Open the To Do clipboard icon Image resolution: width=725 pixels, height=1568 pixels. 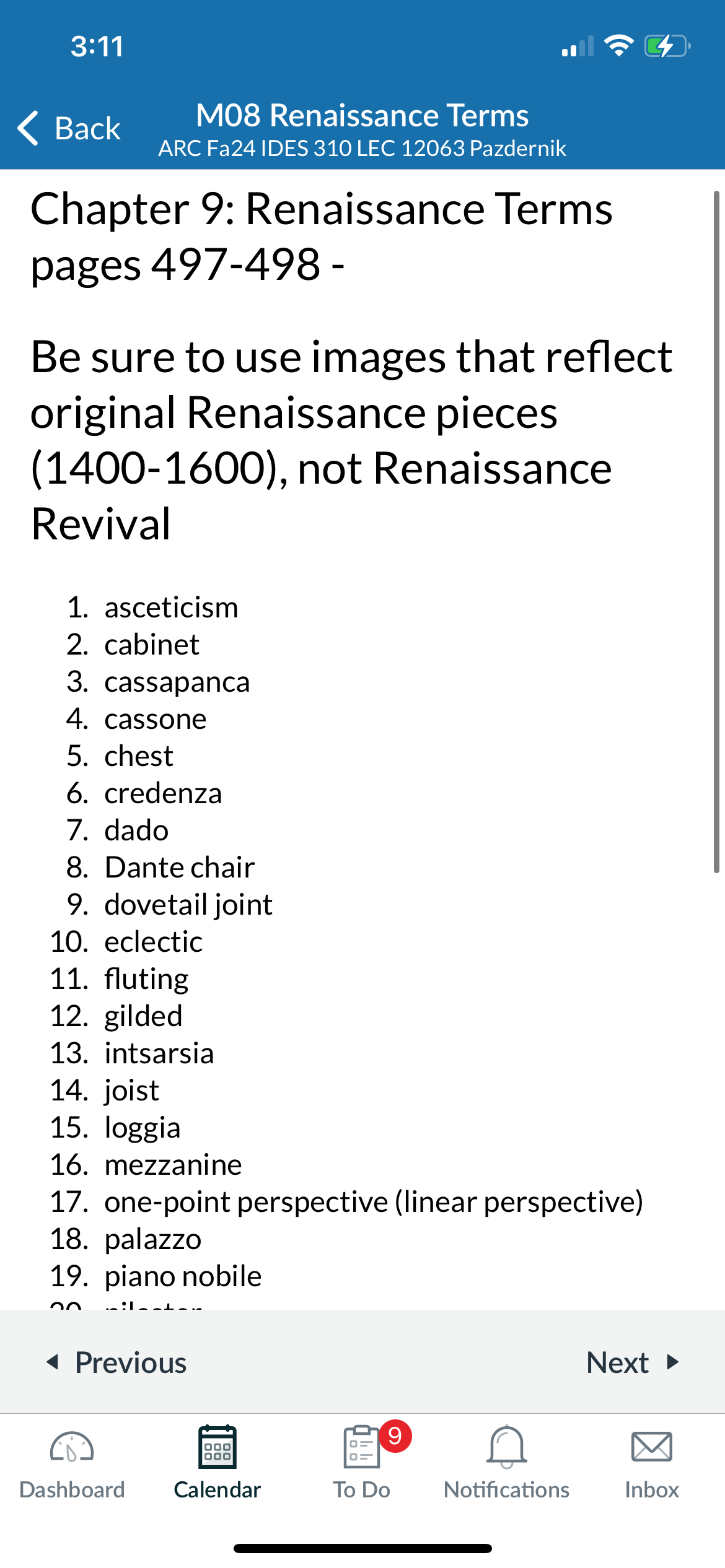point(362,1447)
